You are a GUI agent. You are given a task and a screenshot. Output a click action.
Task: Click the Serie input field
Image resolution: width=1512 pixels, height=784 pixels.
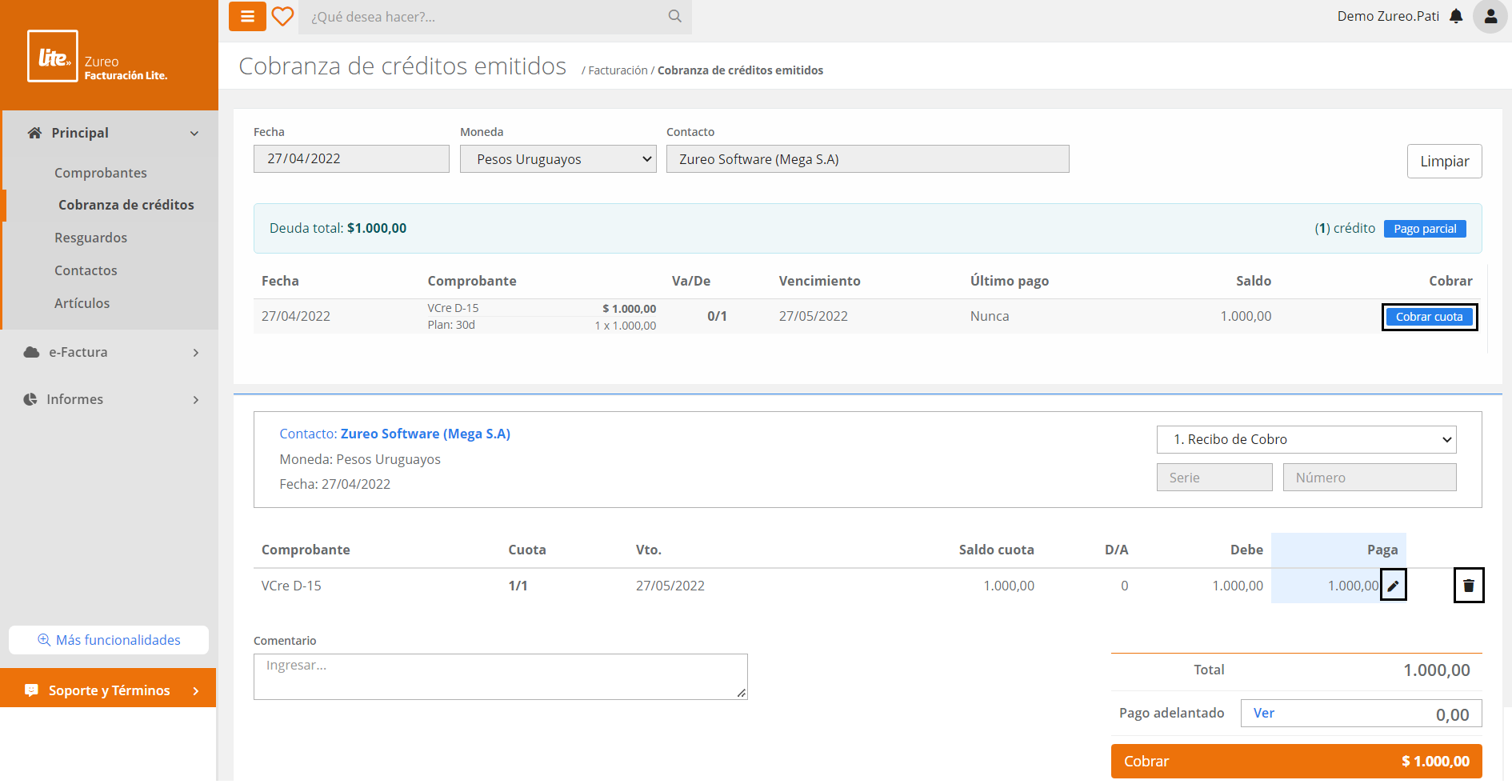[1214, 478]
